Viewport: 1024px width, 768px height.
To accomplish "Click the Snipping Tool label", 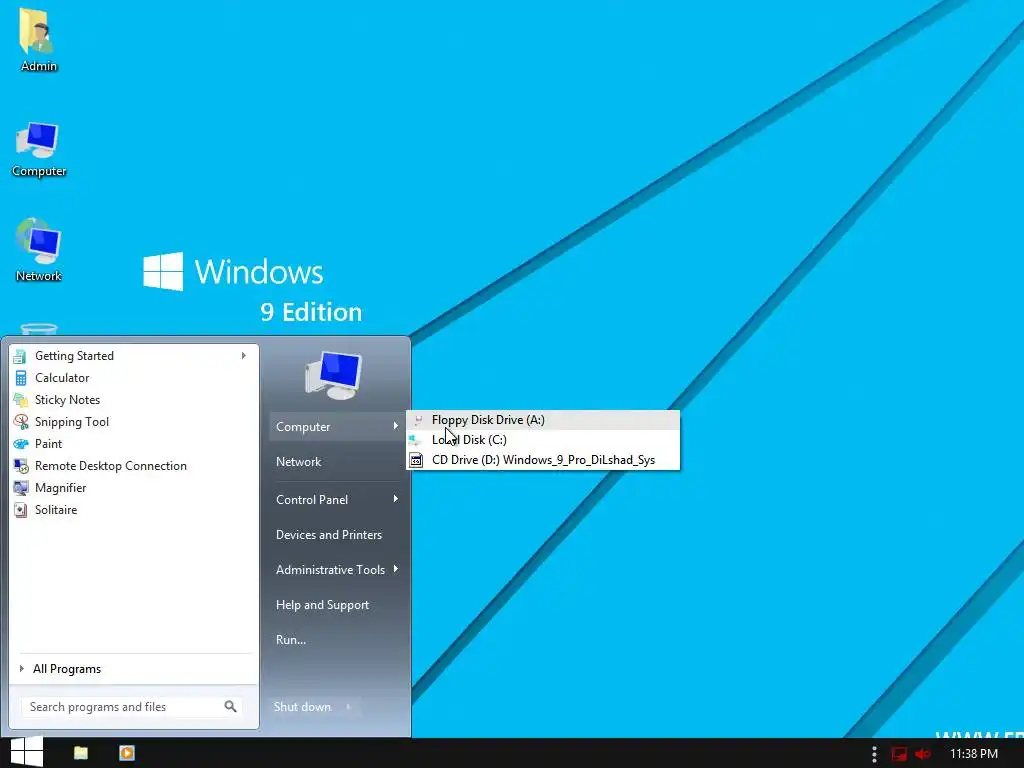I will 72,422.
